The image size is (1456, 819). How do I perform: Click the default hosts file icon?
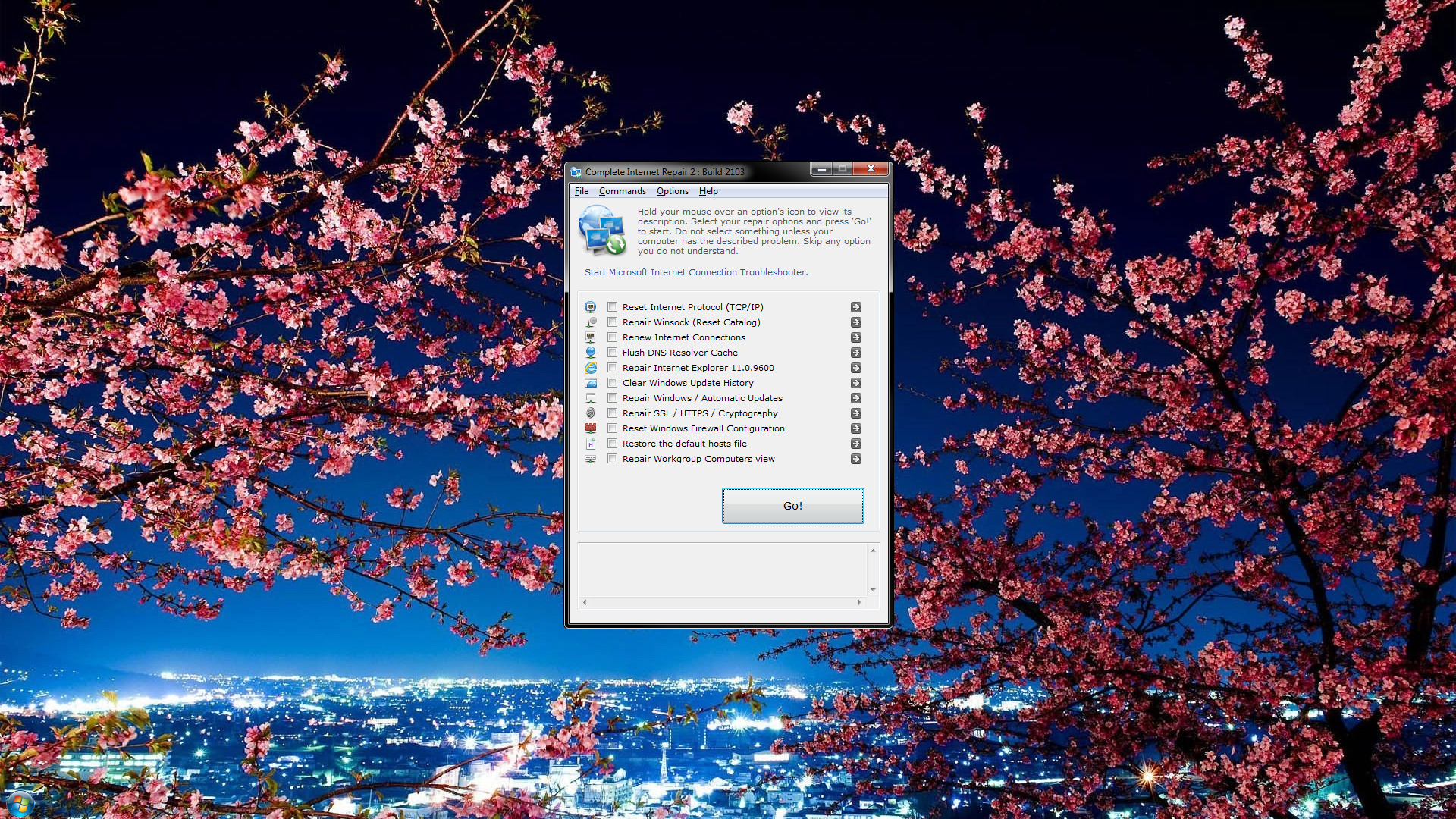click(590, 444)
